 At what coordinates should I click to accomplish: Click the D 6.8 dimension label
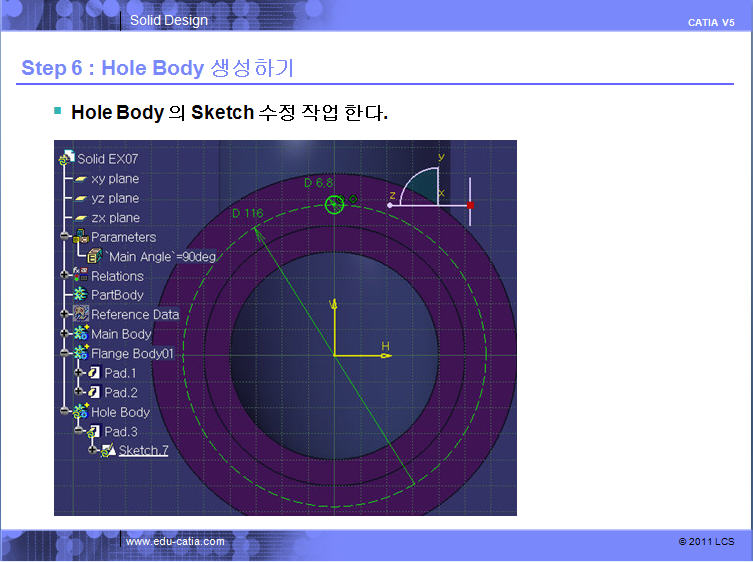[x=319, y=183]
